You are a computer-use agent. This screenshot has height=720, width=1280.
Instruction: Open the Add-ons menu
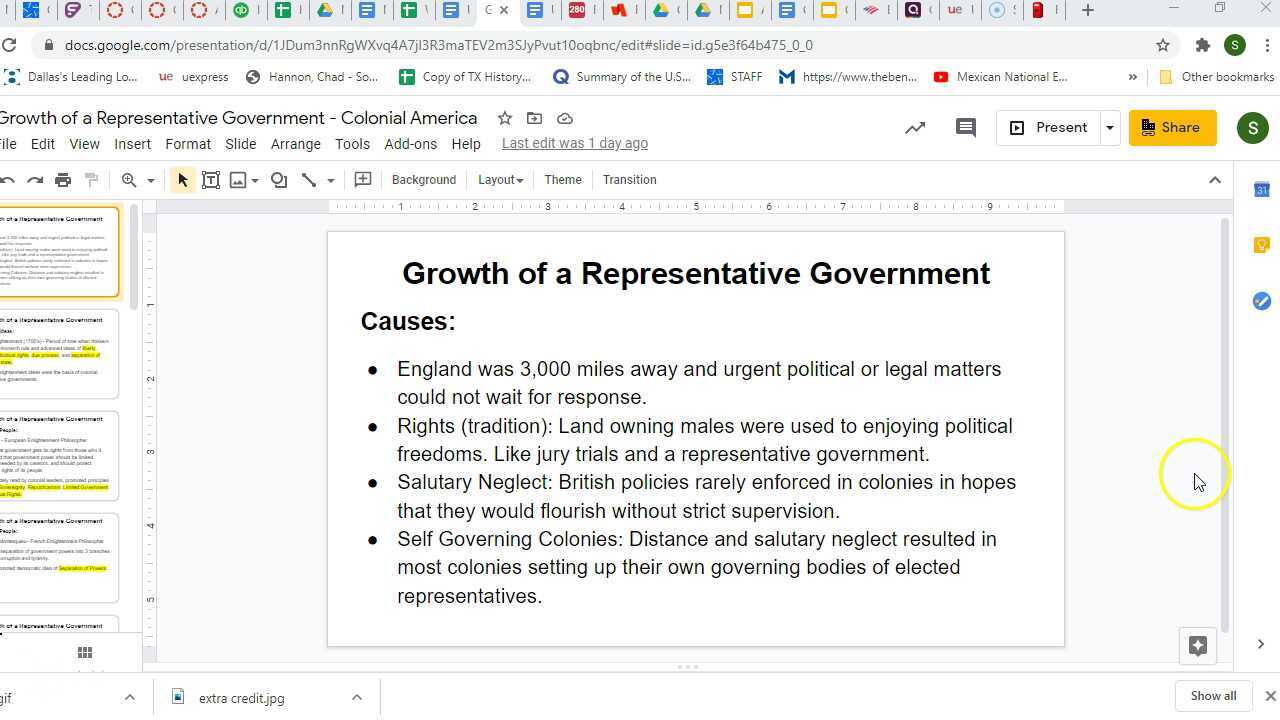click(410, 143)
